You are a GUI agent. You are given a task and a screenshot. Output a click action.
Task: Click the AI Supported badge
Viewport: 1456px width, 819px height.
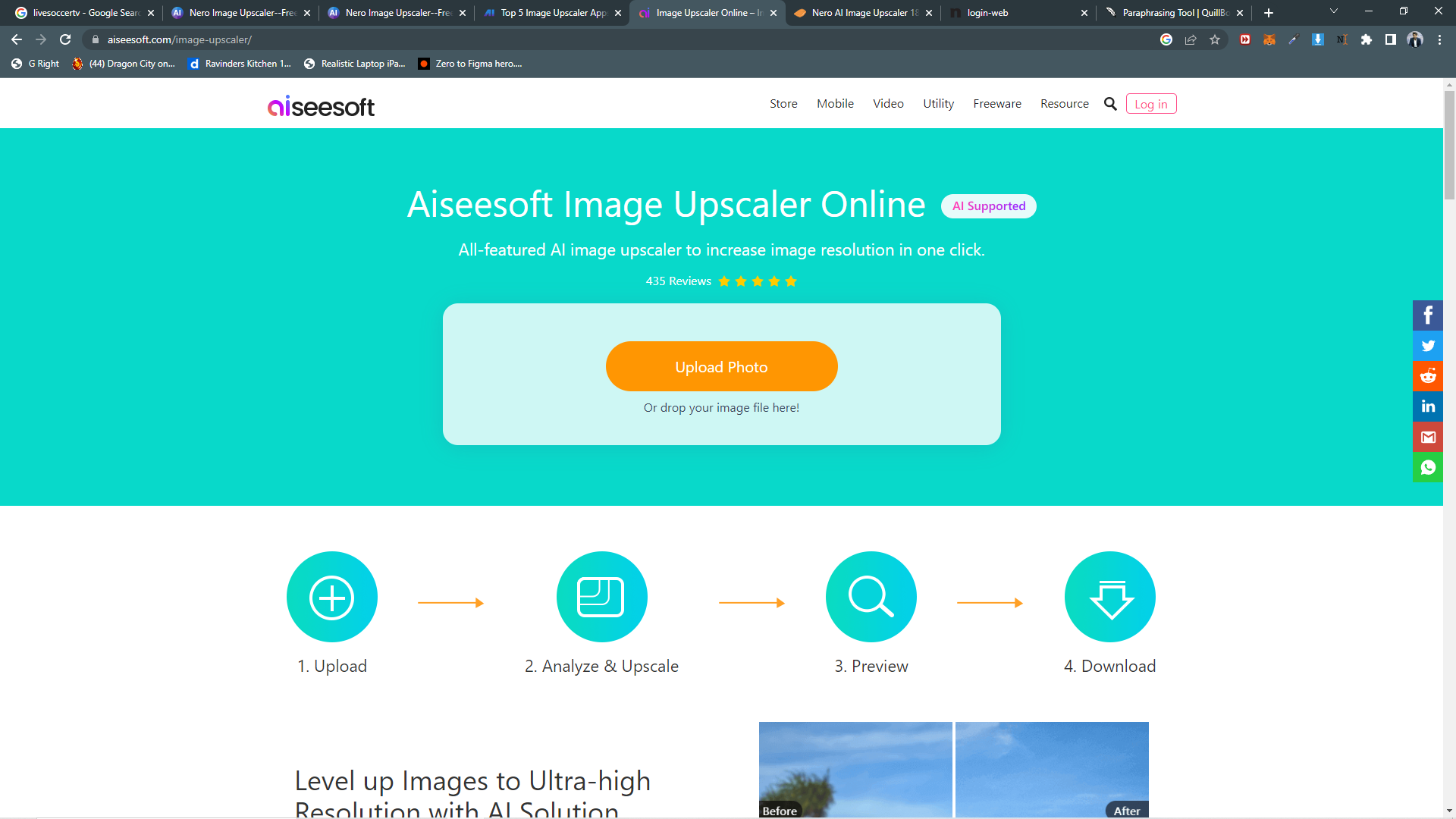(x=988, y=206)
